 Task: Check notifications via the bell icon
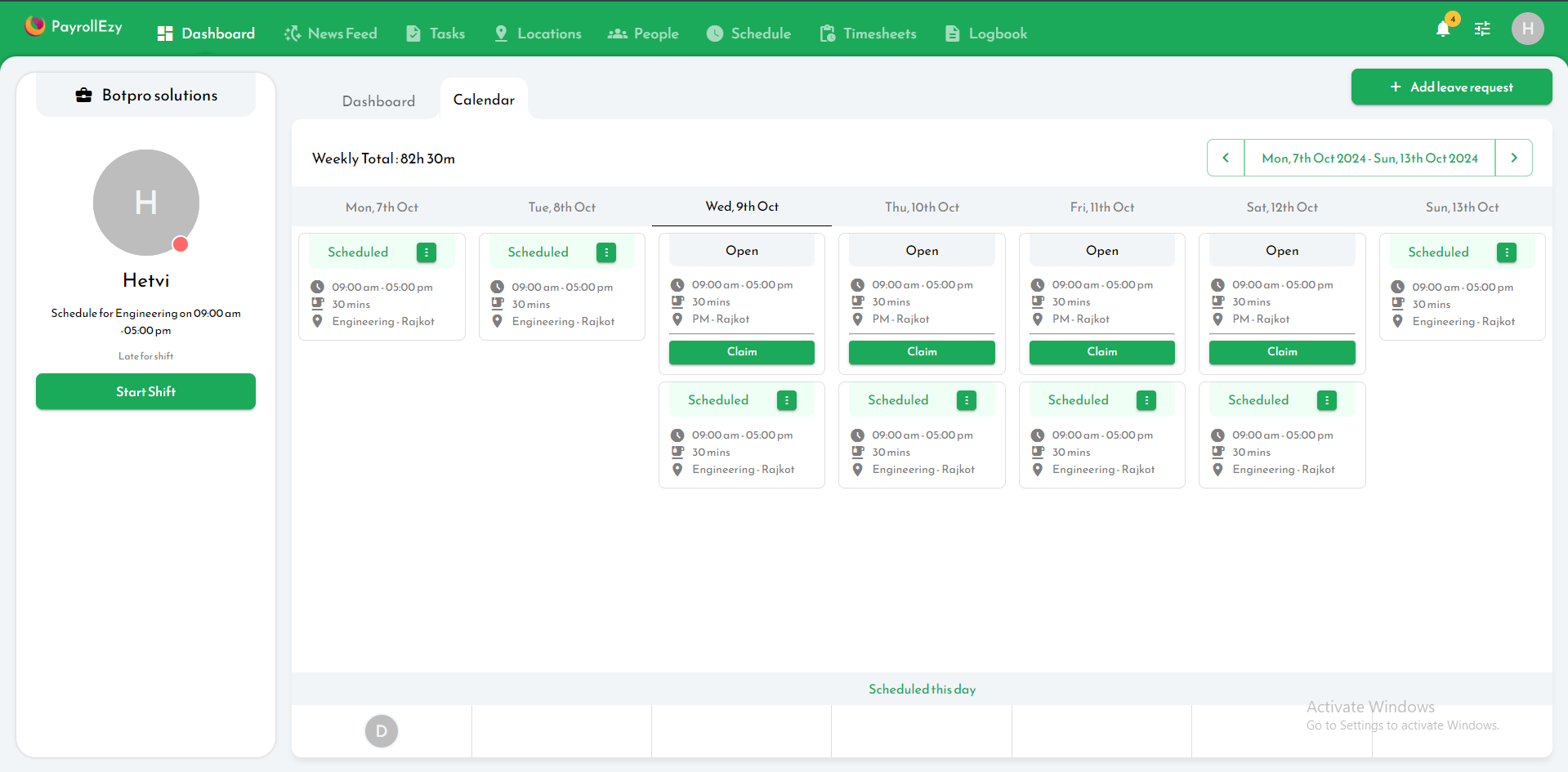pos(1443,29)
